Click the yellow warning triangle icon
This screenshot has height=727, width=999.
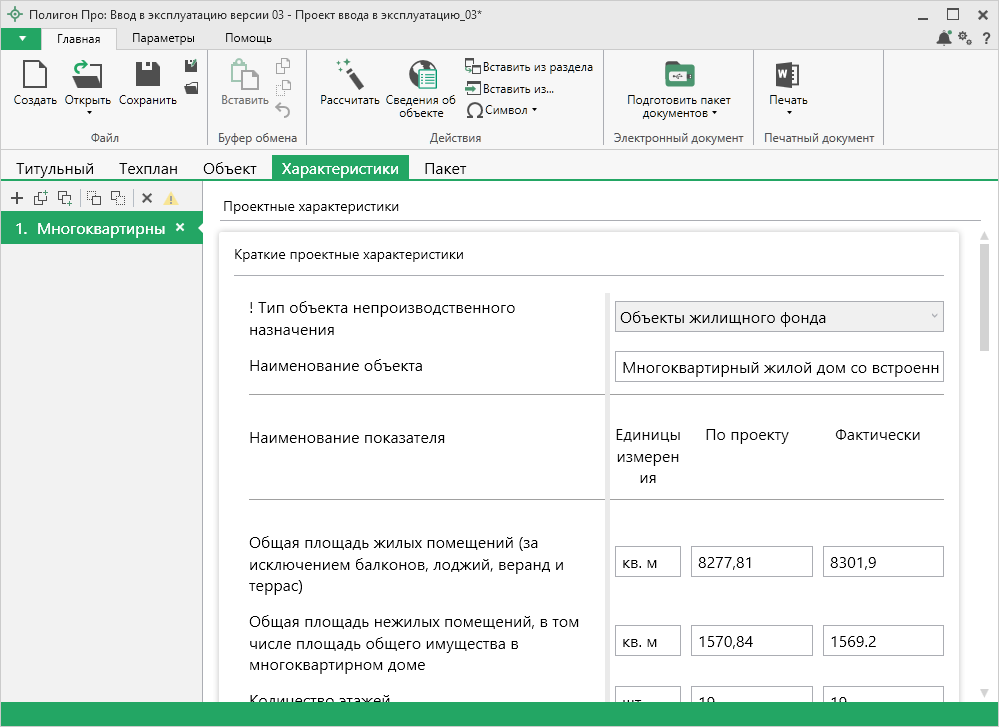click(171, 198)
